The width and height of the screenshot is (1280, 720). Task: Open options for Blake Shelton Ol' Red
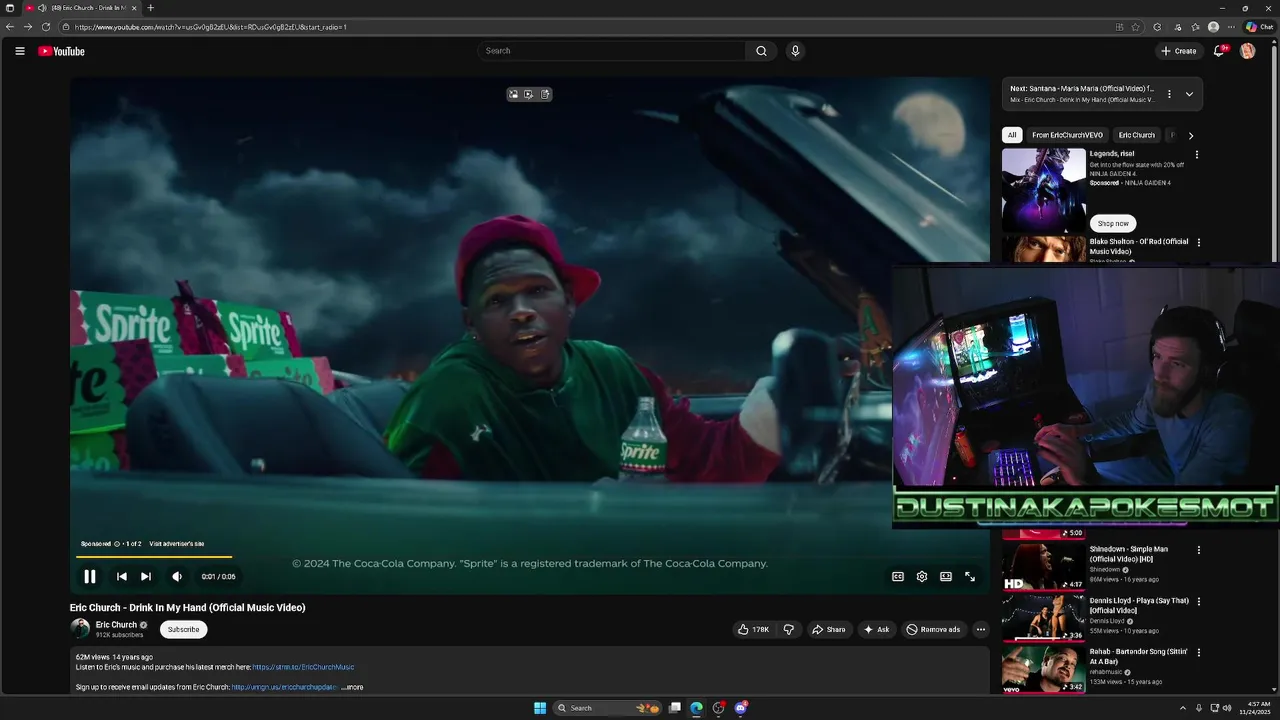point(1199,242)
